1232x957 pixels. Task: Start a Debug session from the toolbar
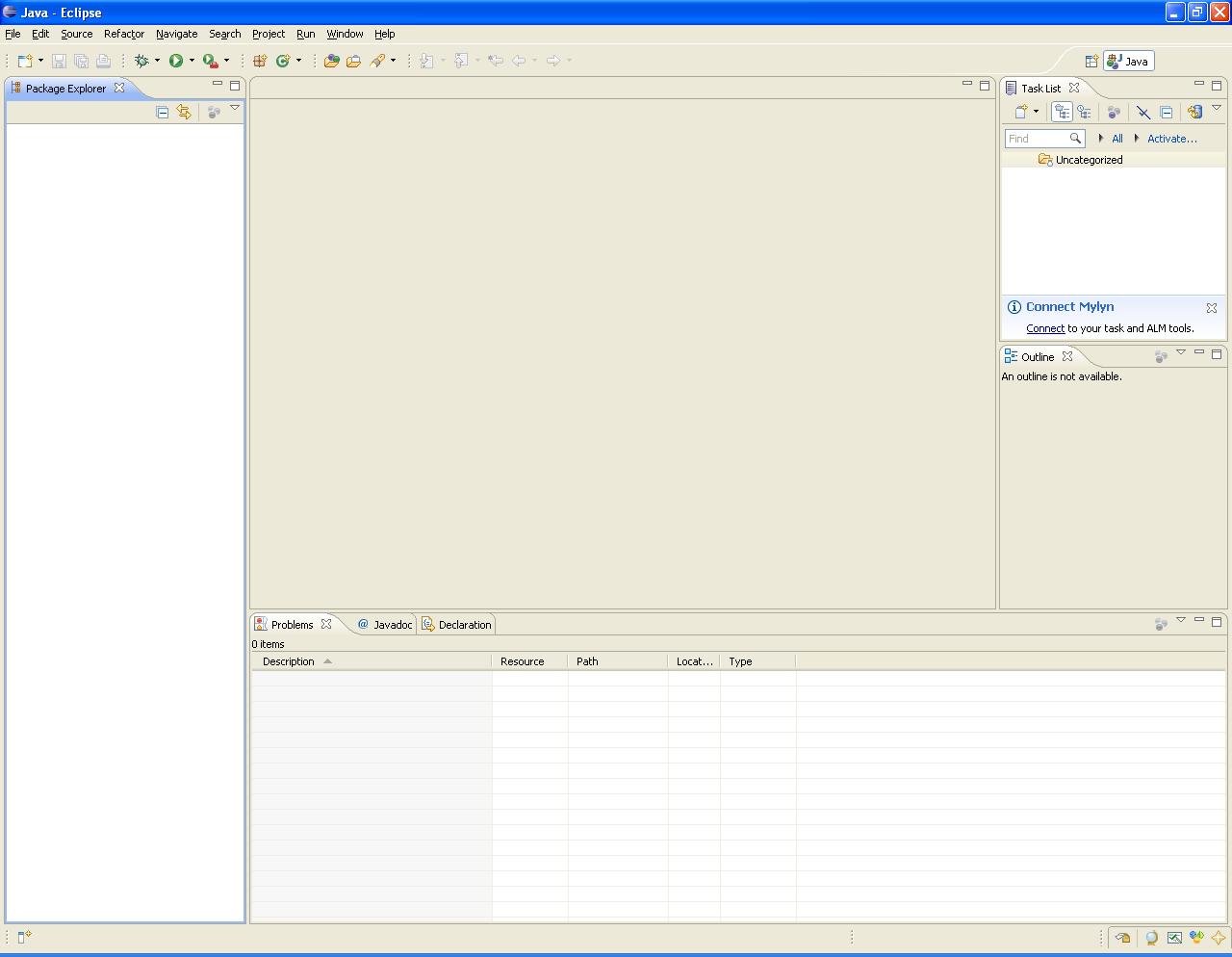(142, 60)
